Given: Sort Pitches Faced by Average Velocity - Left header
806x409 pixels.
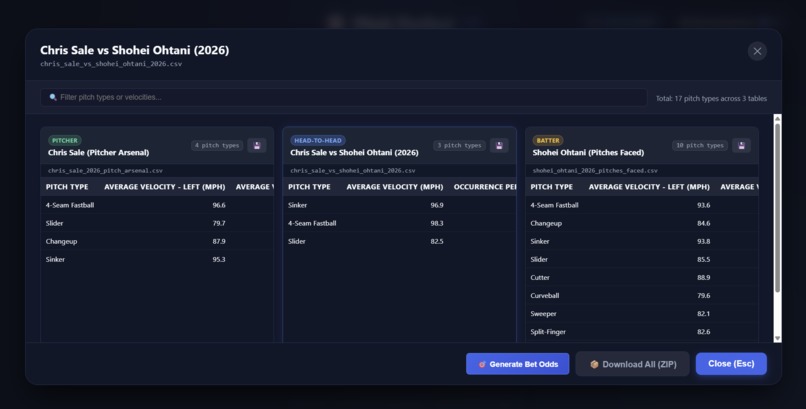Looking at the screenshot, I should tap(649, 187).
